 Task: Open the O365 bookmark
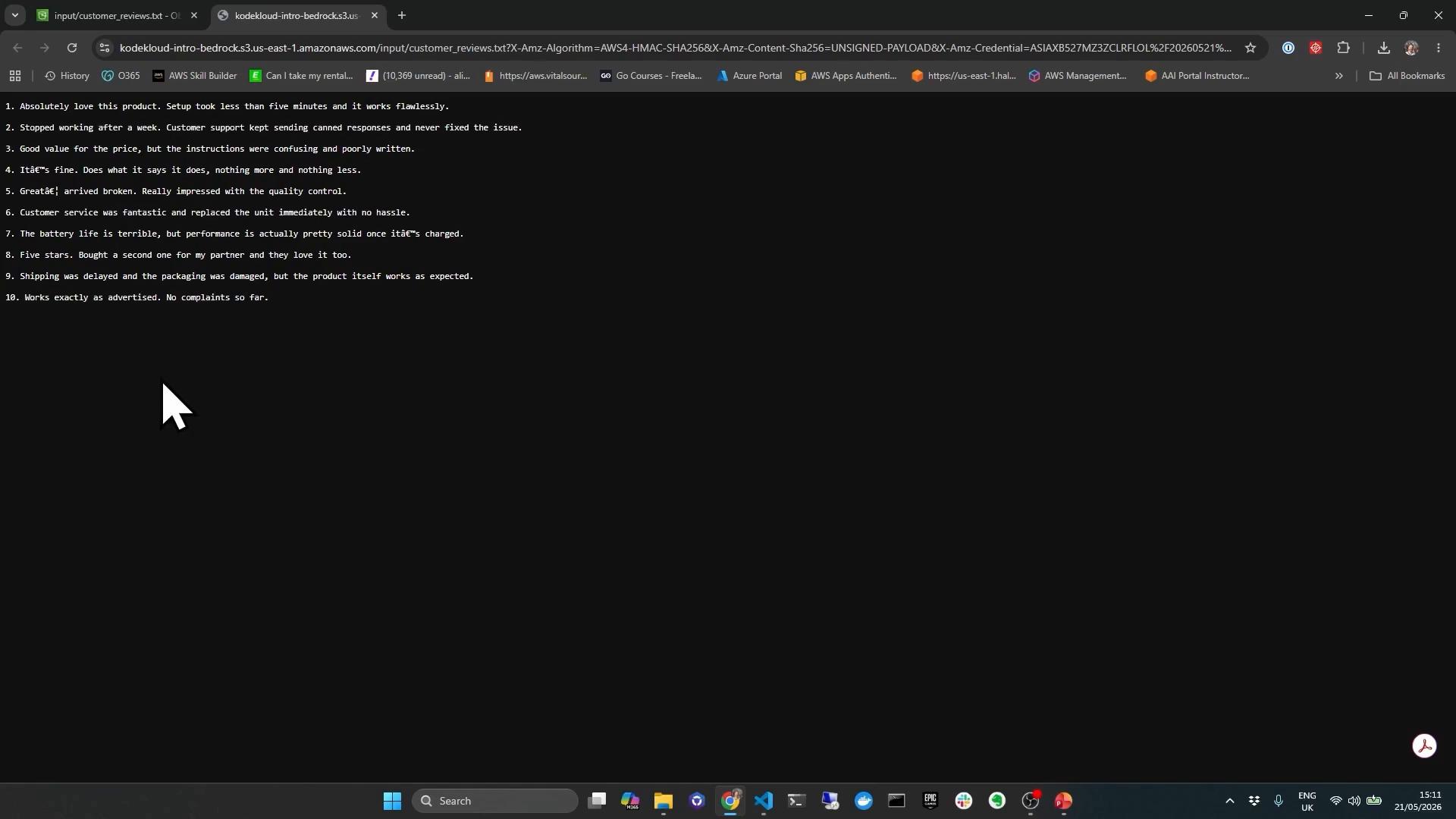point(121,76)
